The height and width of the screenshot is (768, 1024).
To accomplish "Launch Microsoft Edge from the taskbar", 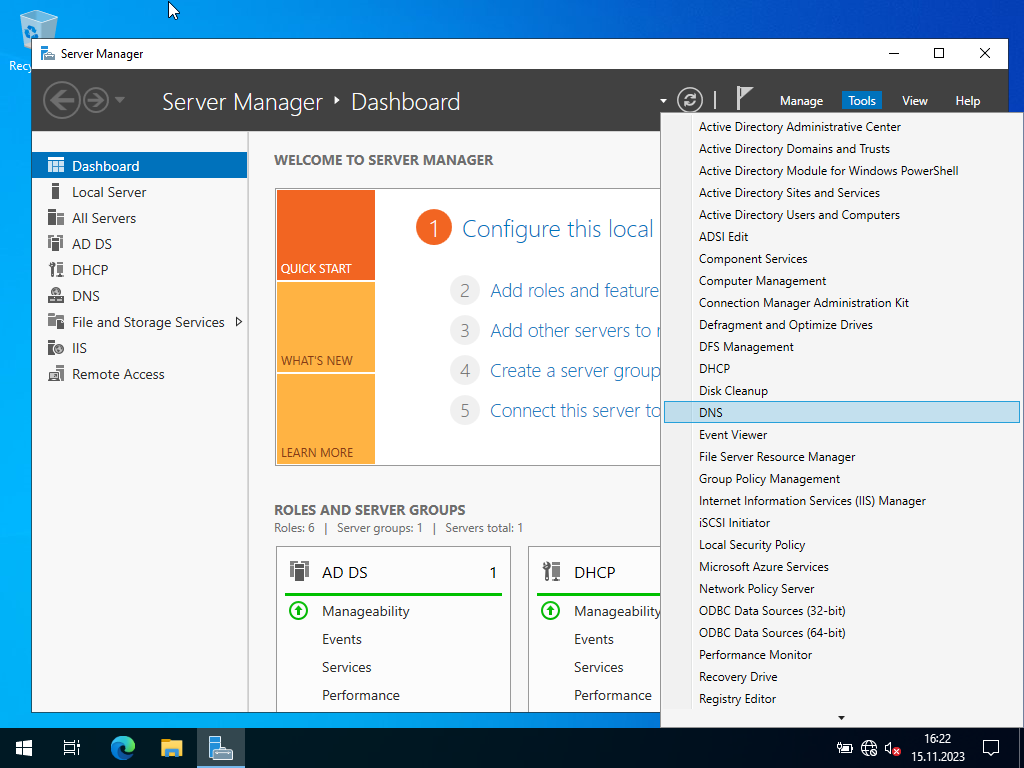I will tap(123, 748).
